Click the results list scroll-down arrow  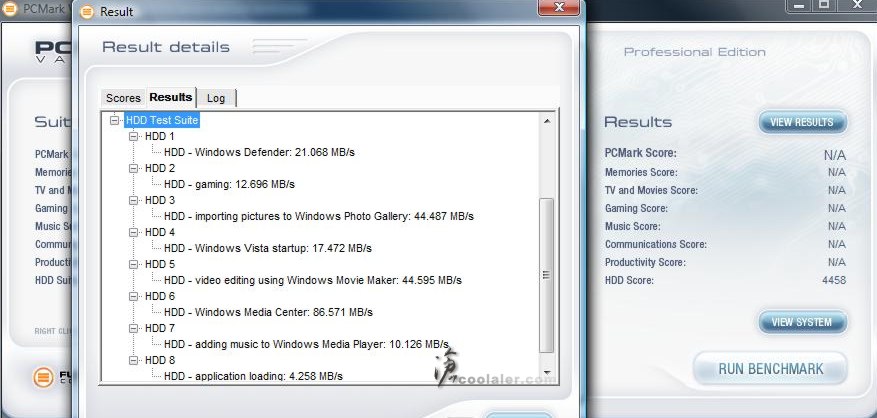point(546,373)
